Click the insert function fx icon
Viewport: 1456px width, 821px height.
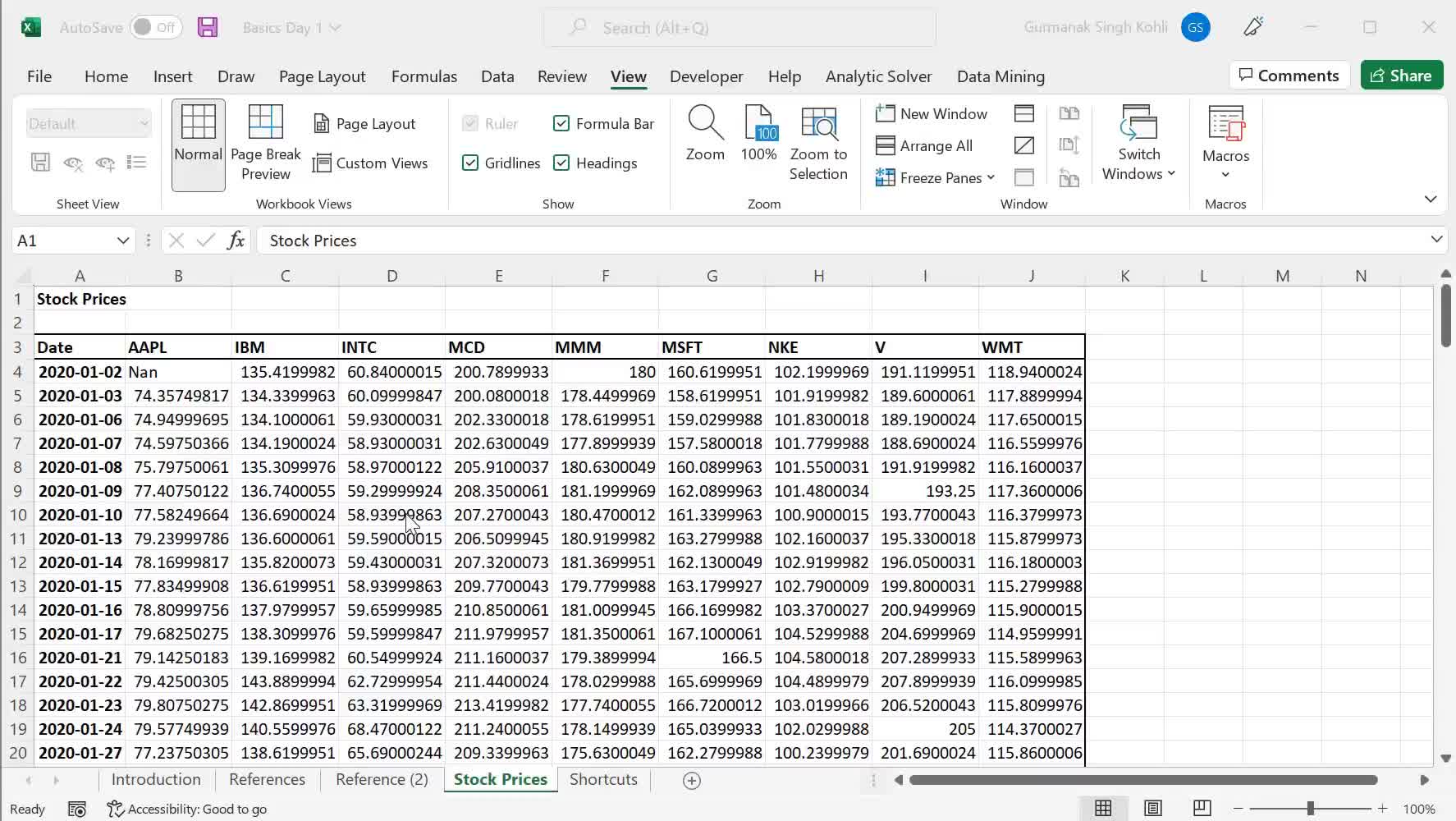(x=236, y=240)
